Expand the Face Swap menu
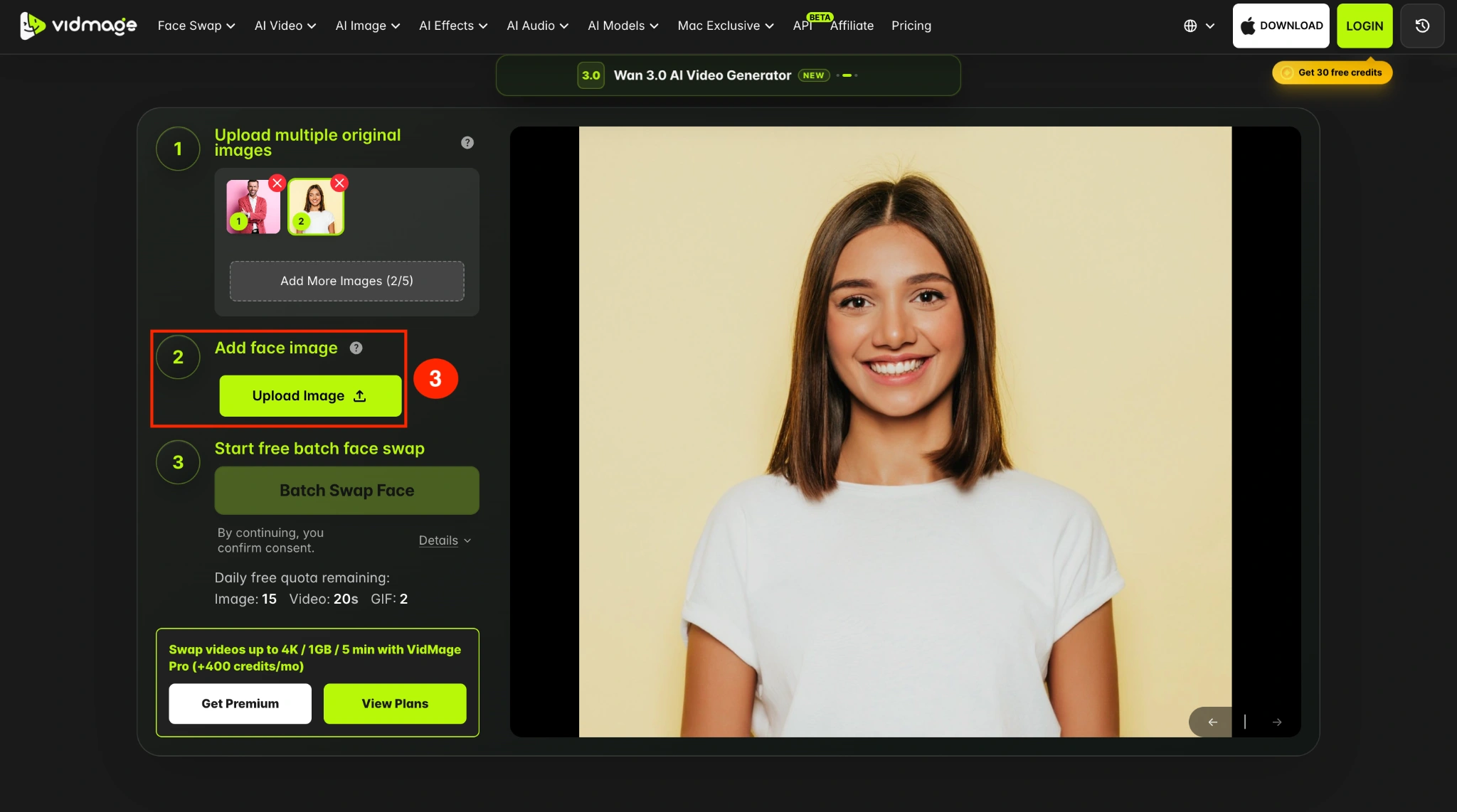The image size is (1457, 812). [196, 26]
